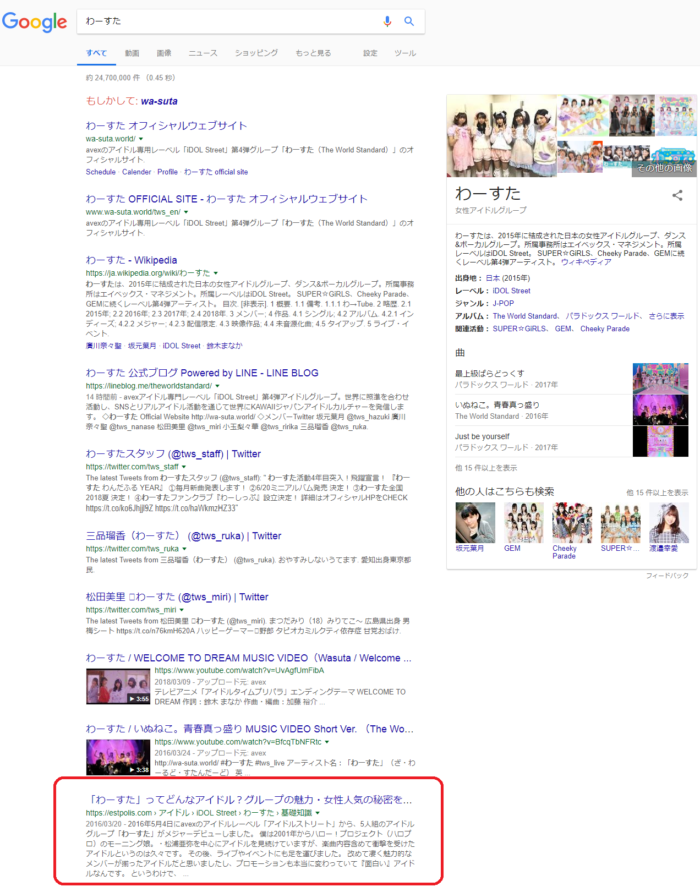Open the 設定 menu
This screenshot has width=700, height=892.
(370, 53)
